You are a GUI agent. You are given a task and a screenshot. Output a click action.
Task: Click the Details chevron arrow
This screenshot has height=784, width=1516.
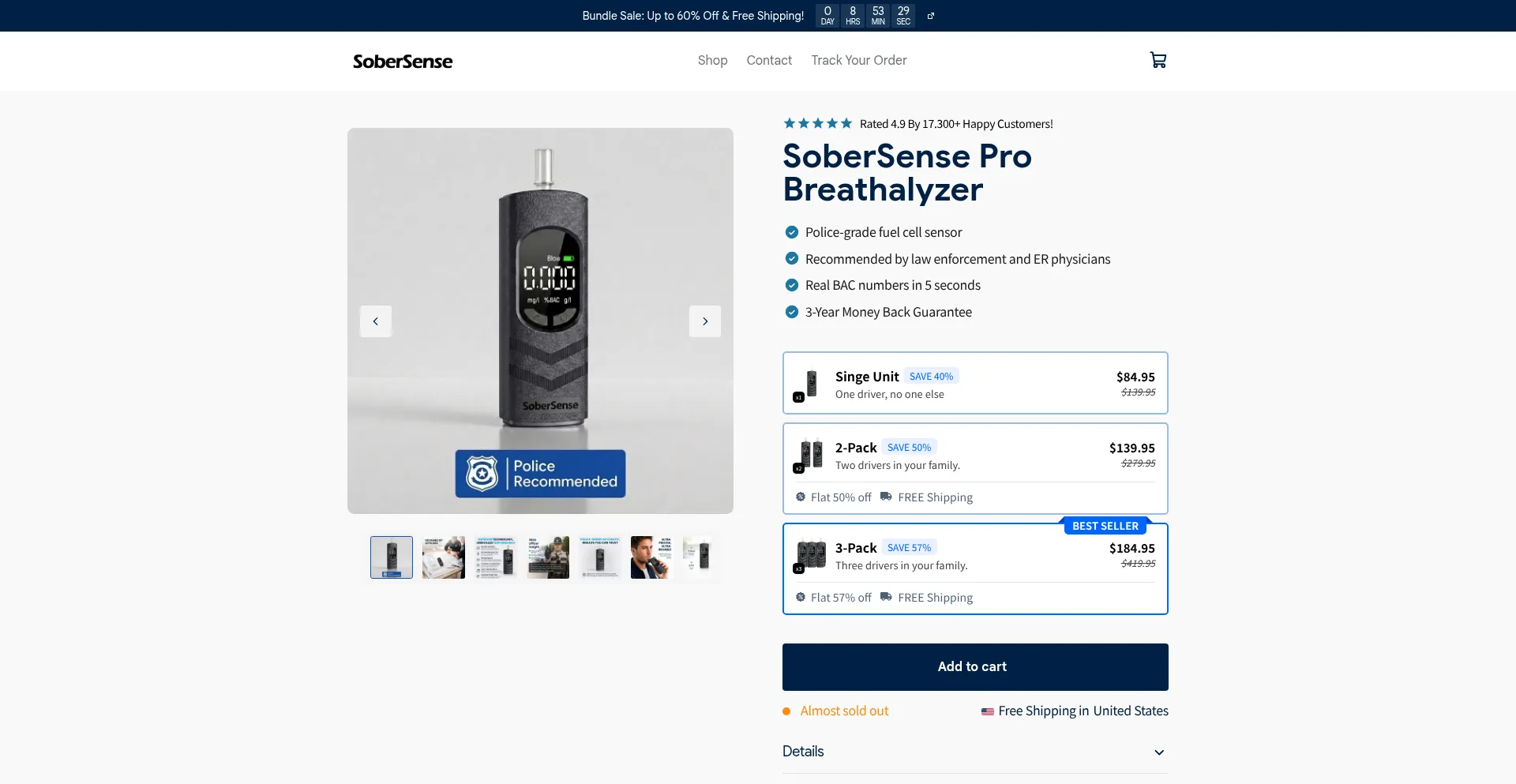click(1159, 752)
